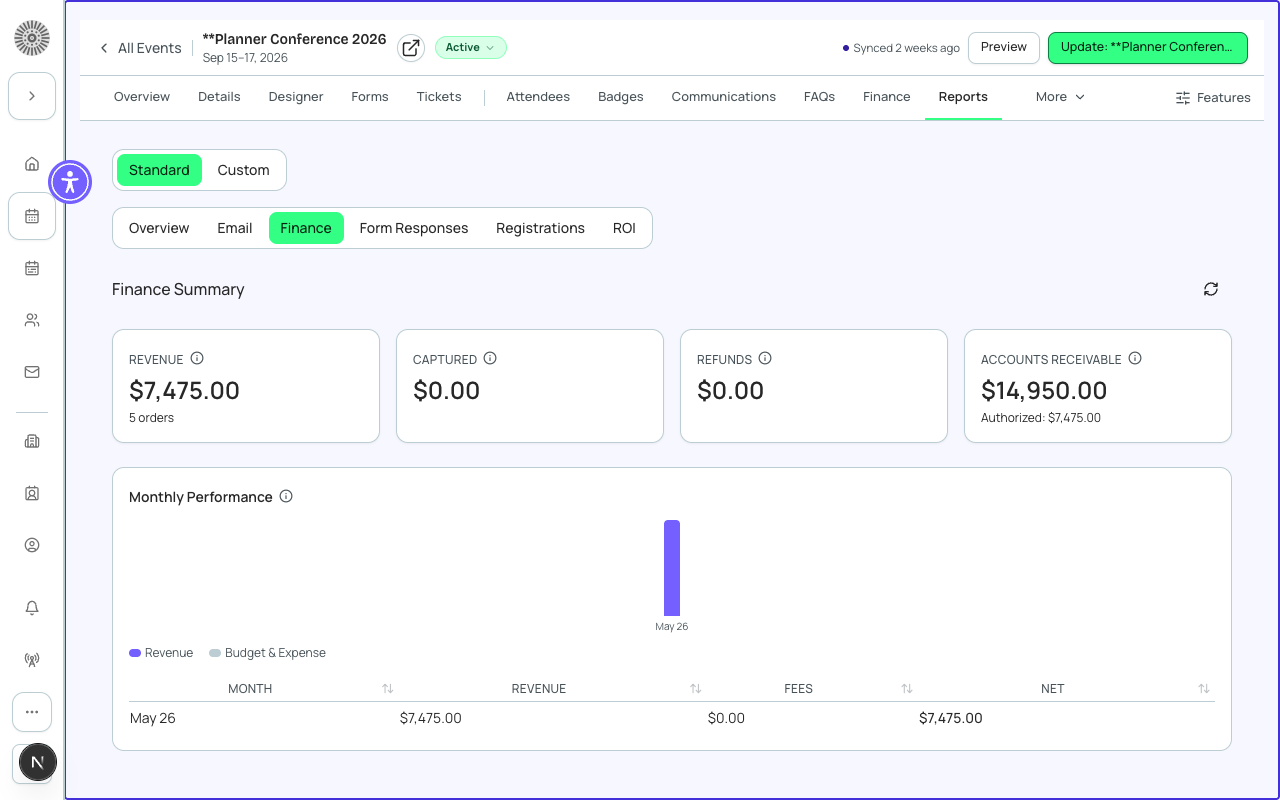Open the top Finance tab
The width and height of the screenshot is (1280, 800).
pyautogui.click(x=887, y=97)
